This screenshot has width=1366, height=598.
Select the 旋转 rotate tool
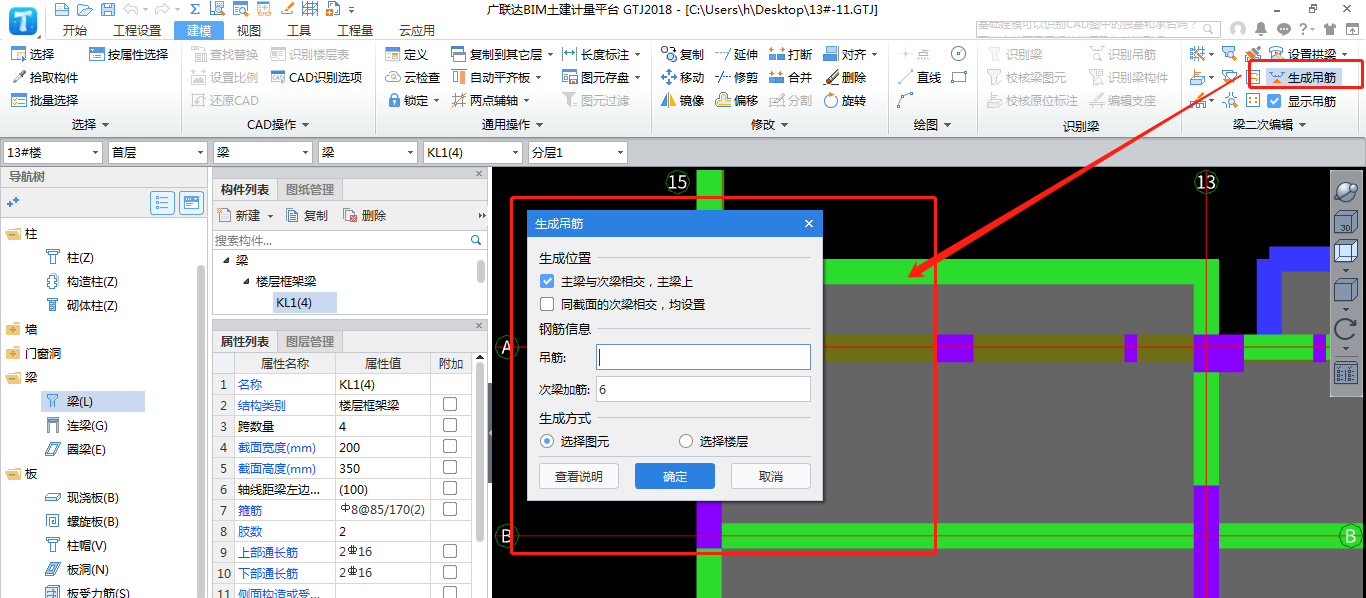tap(845, 100)
